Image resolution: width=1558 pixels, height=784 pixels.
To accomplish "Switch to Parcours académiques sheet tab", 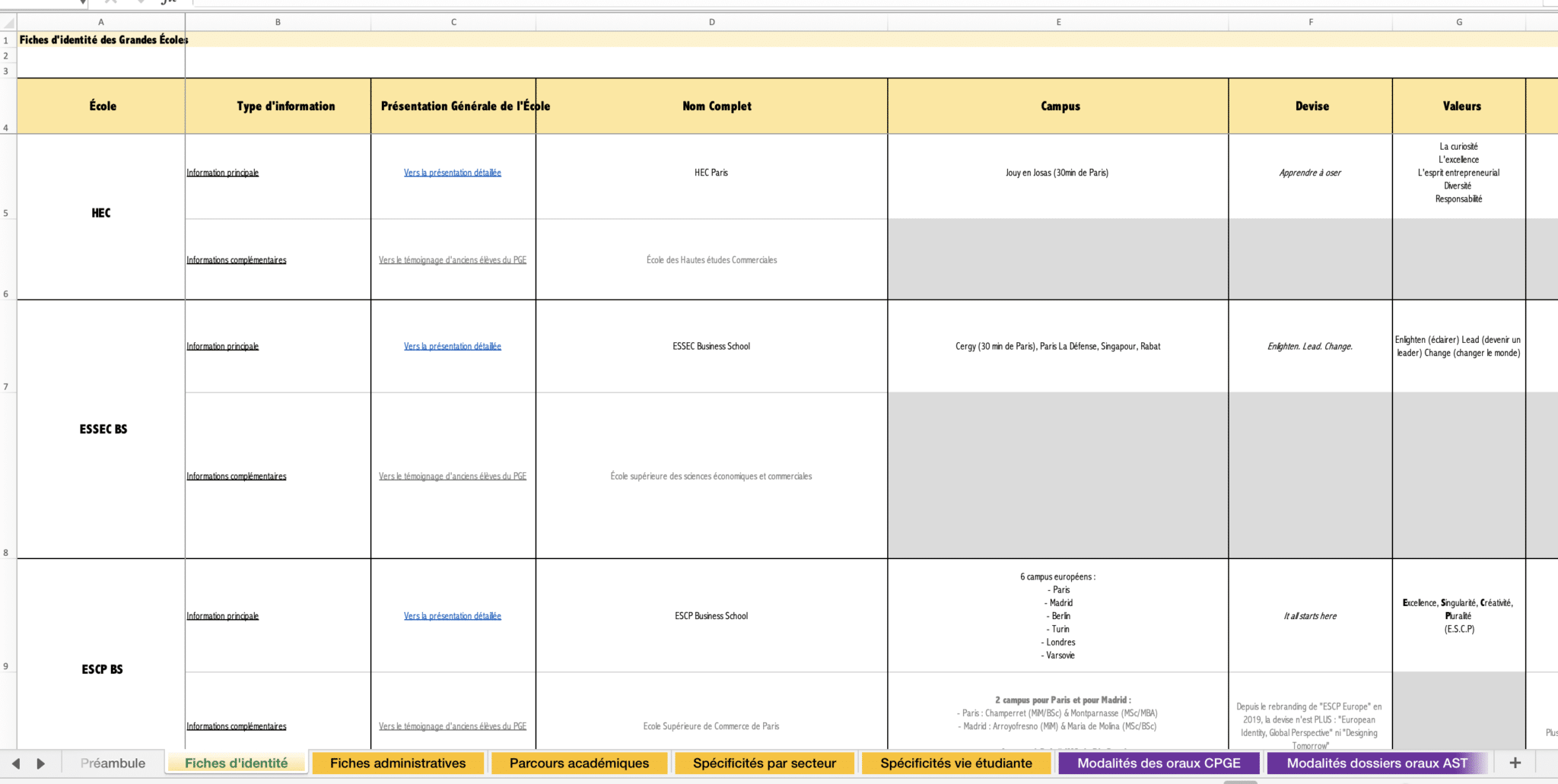I will (579, 763).
